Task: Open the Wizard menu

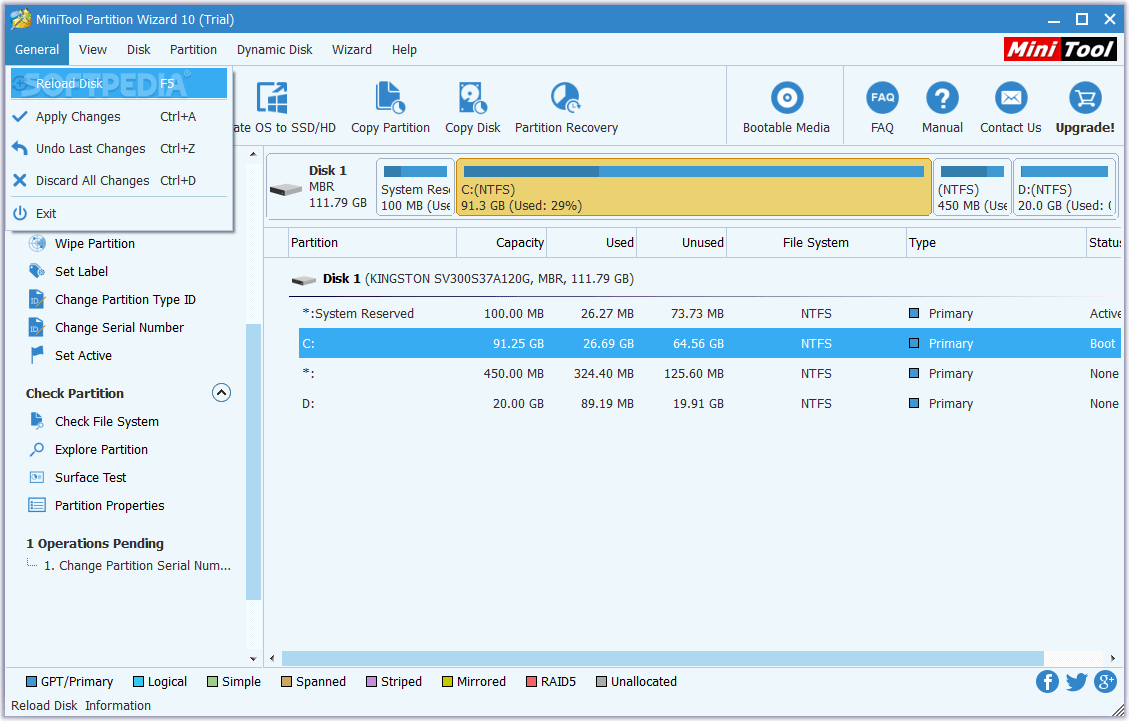Action: tap(351, 50)
